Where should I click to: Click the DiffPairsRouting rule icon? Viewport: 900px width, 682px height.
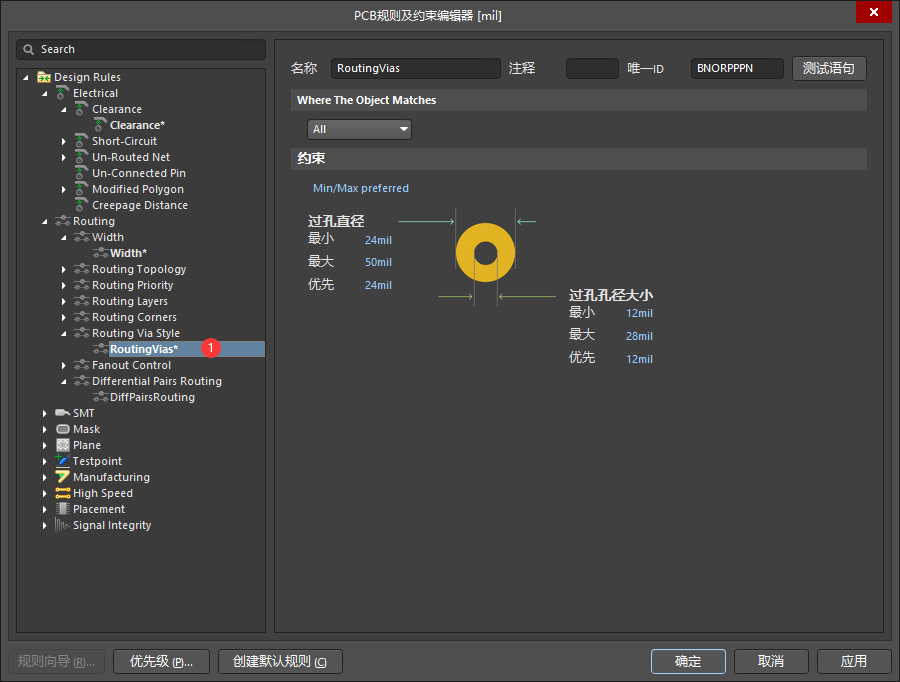pos(100,397)
